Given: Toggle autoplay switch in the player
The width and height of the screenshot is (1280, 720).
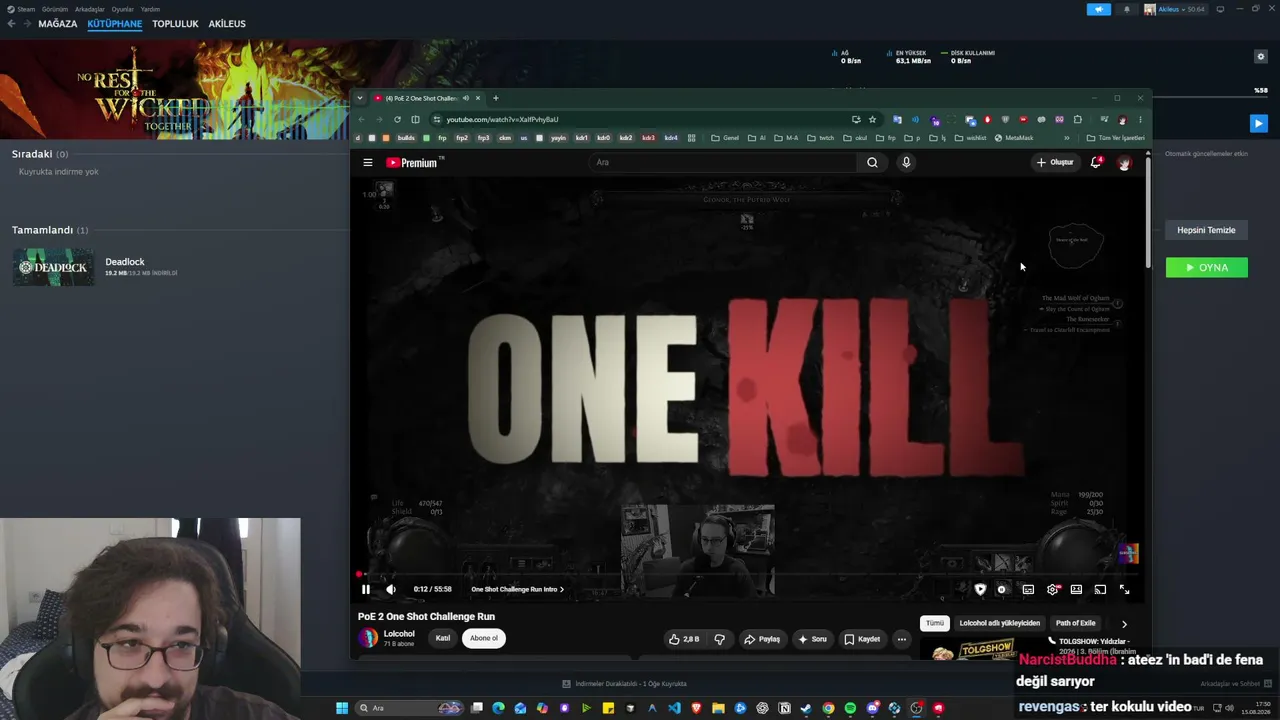Looking at the screenshot, I should [1001, 590].
